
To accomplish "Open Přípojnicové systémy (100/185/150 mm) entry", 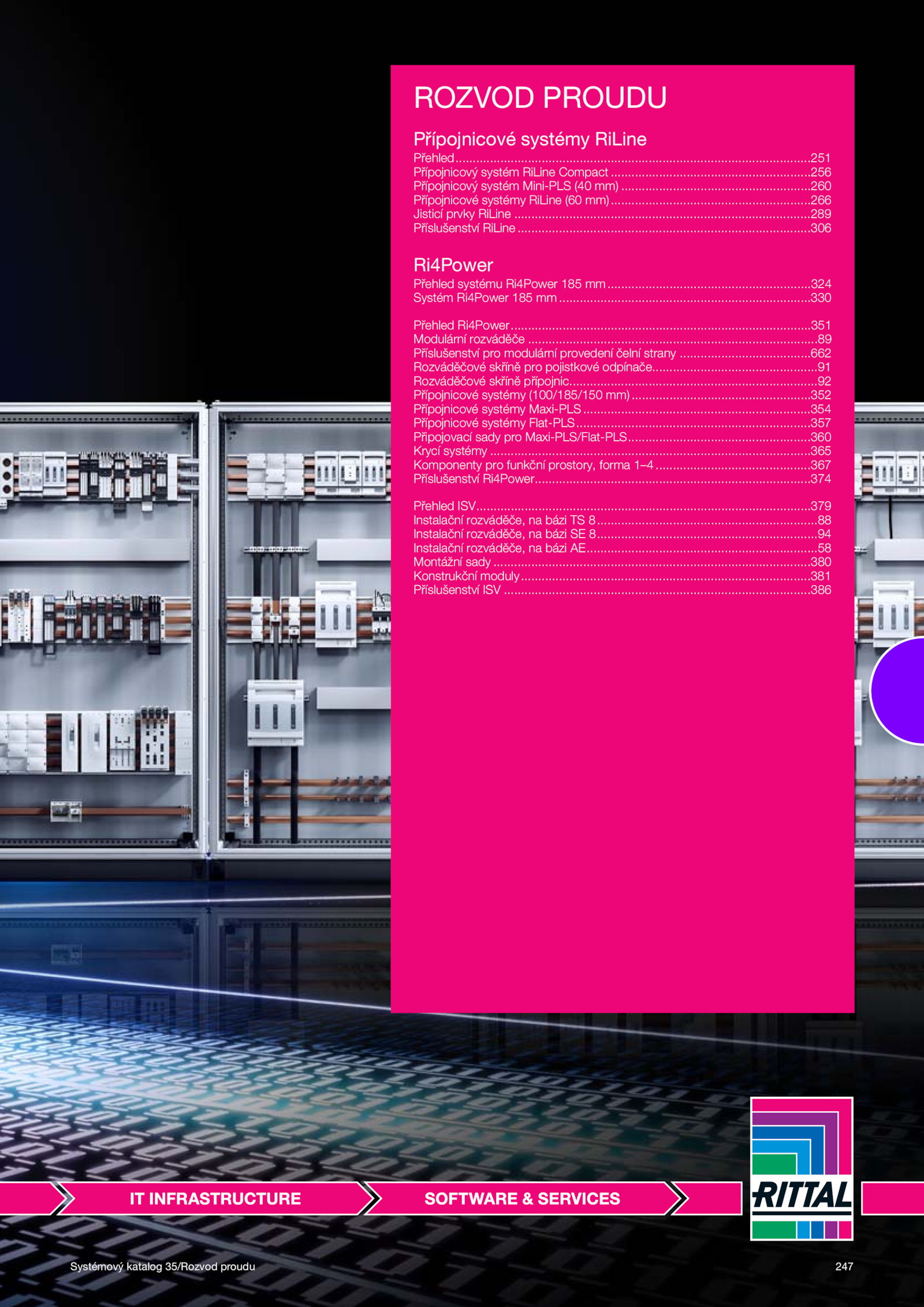I will click(622, 395).
